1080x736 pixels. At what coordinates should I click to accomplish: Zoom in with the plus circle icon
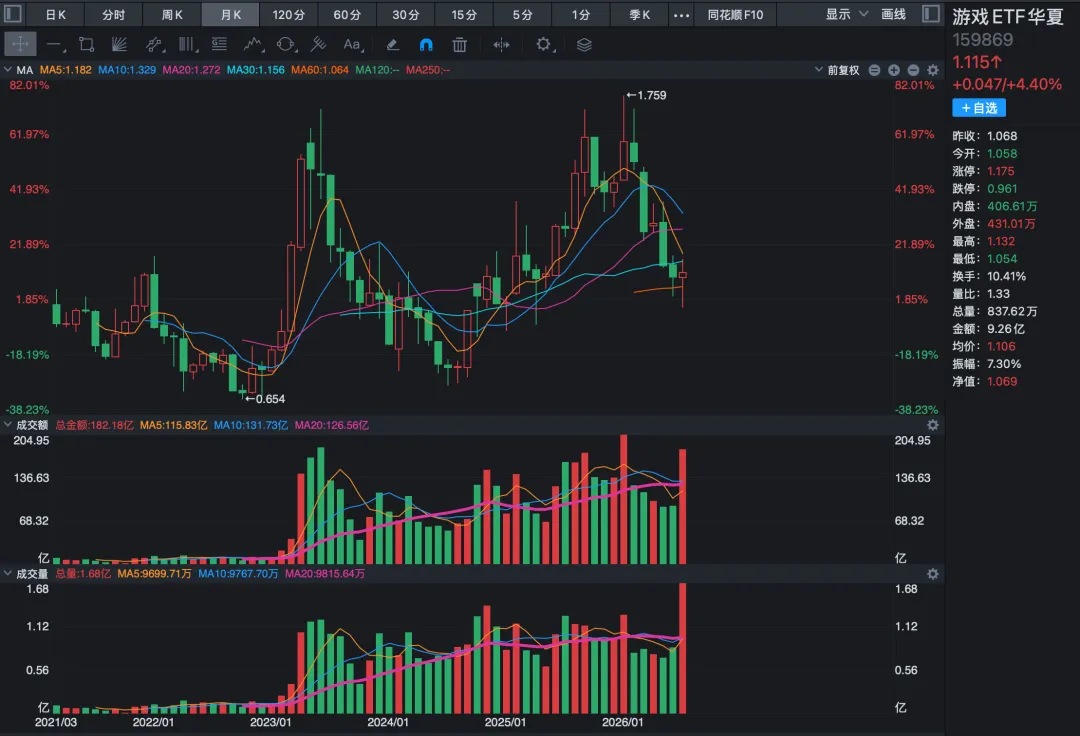click(894, 70)
